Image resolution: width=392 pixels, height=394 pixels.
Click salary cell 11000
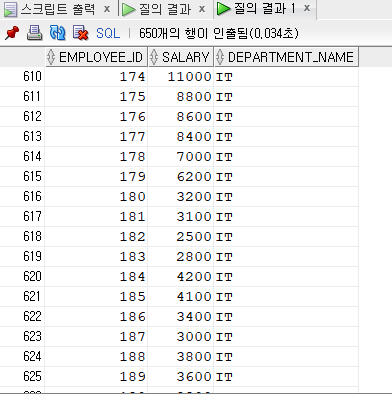pyautogui.click(x=181, y=77)
